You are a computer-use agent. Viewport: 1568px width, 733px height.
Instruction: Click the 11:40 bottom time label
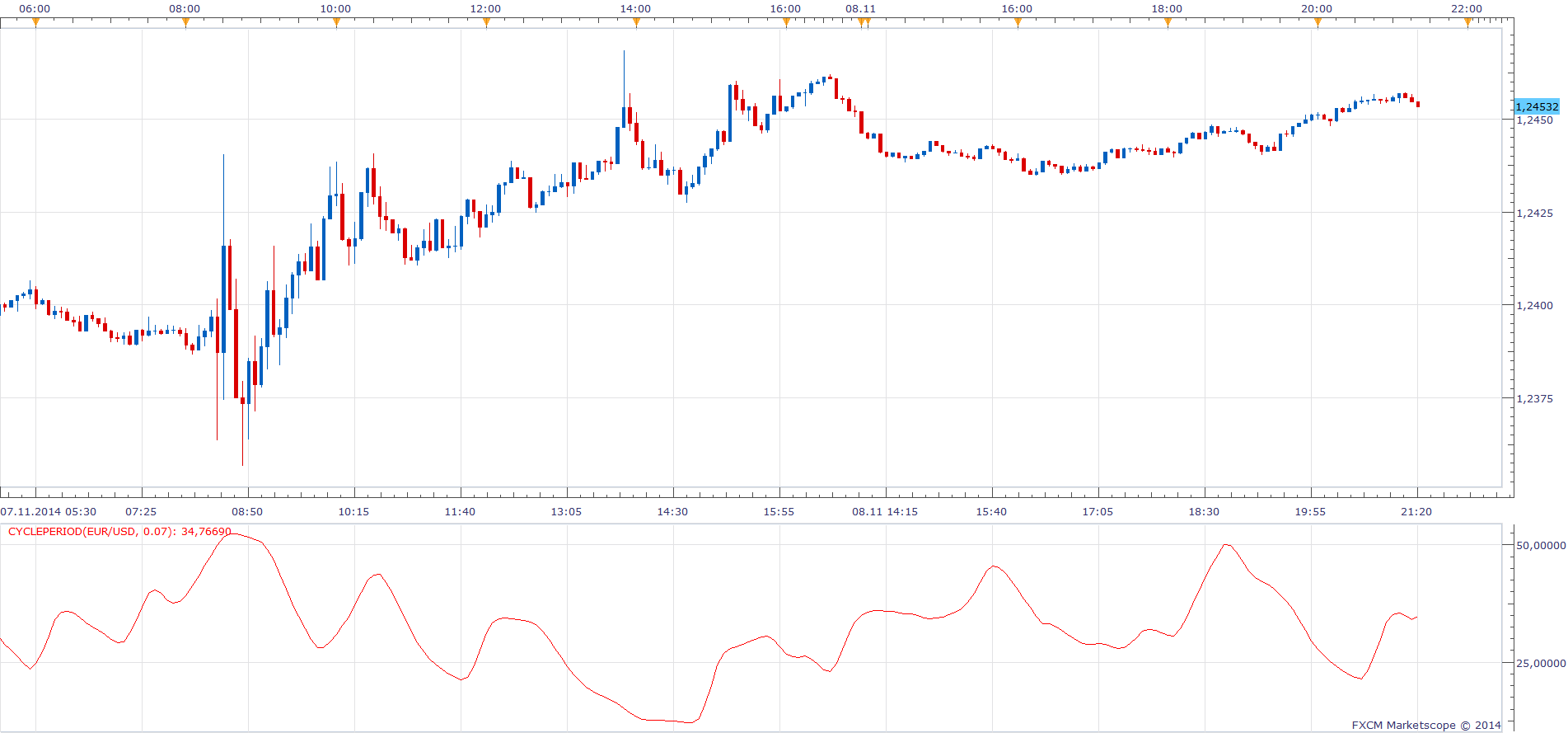click(x=460, y=511)
